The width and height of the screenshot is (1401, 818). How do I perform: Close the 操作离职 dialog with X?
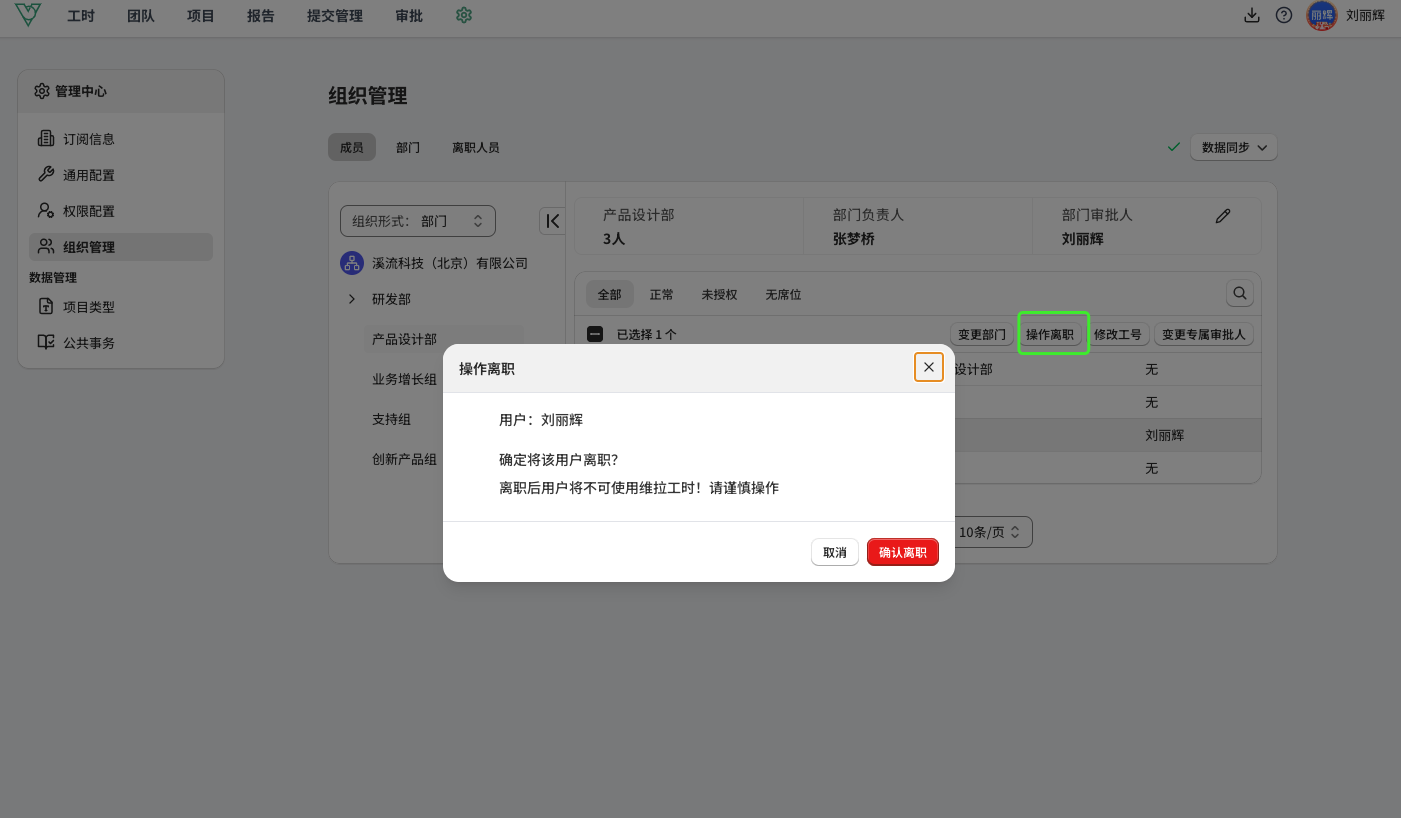(x=929, y=367)
